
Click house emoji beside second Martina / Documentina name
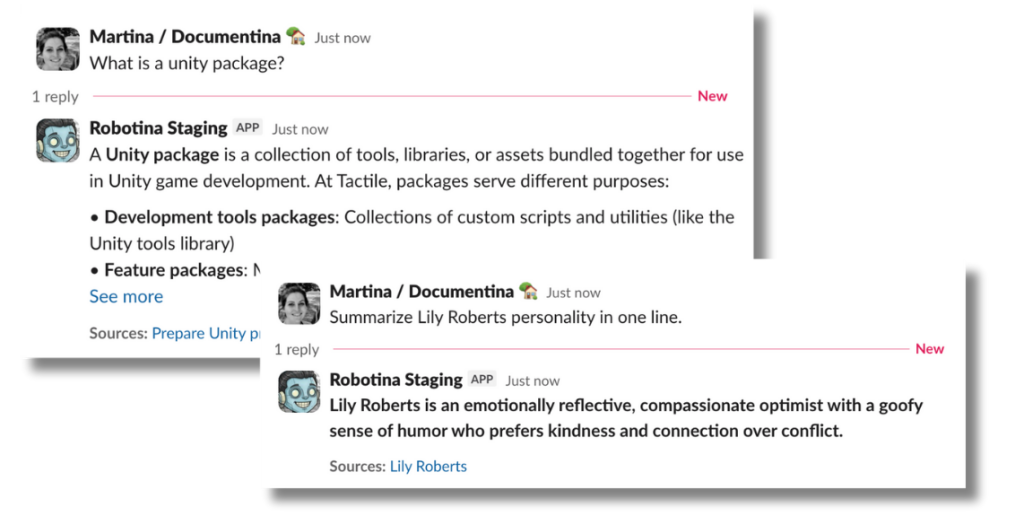[528, 292]
